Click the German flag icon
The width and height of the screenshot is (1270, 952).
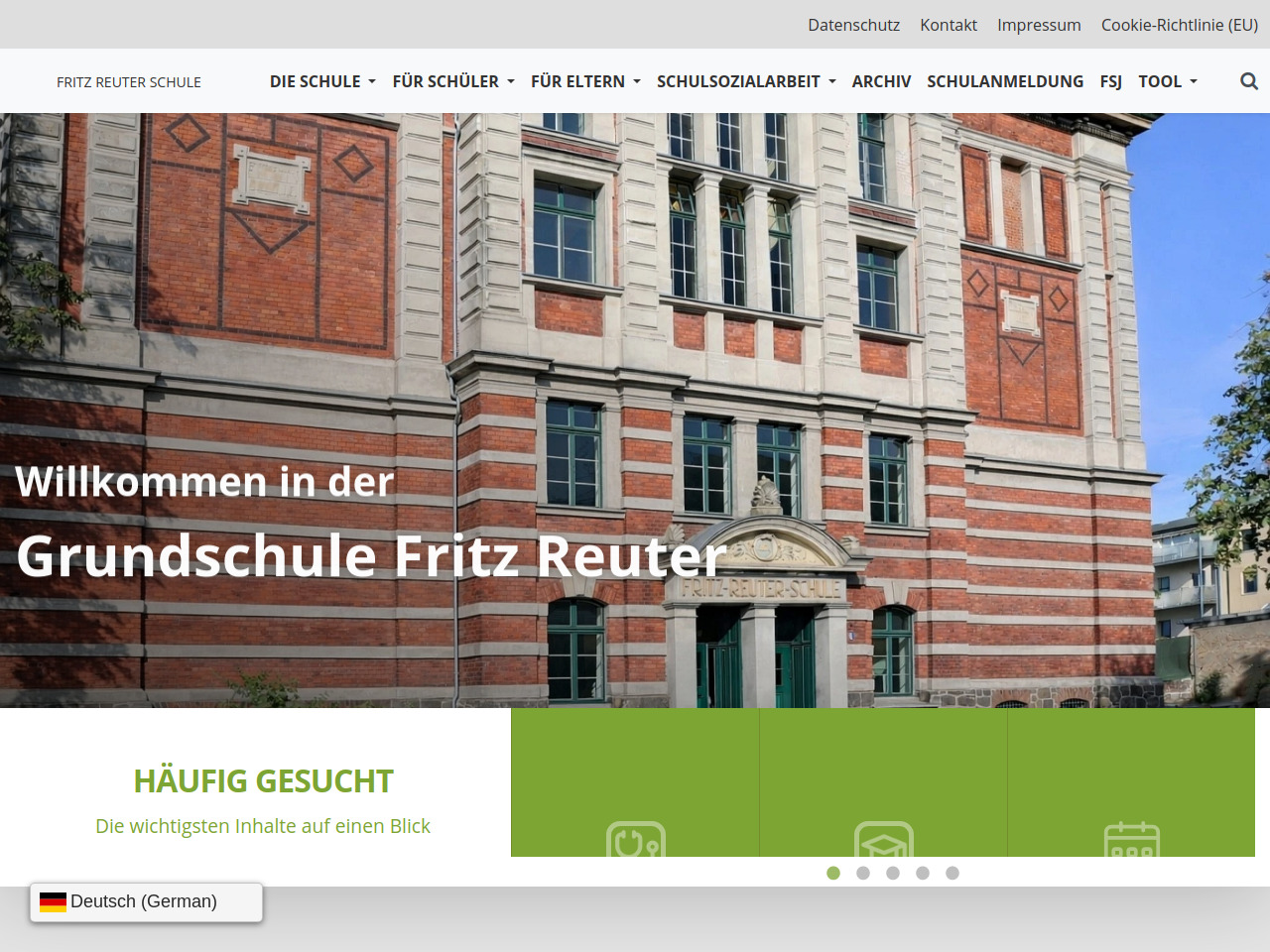53,901
